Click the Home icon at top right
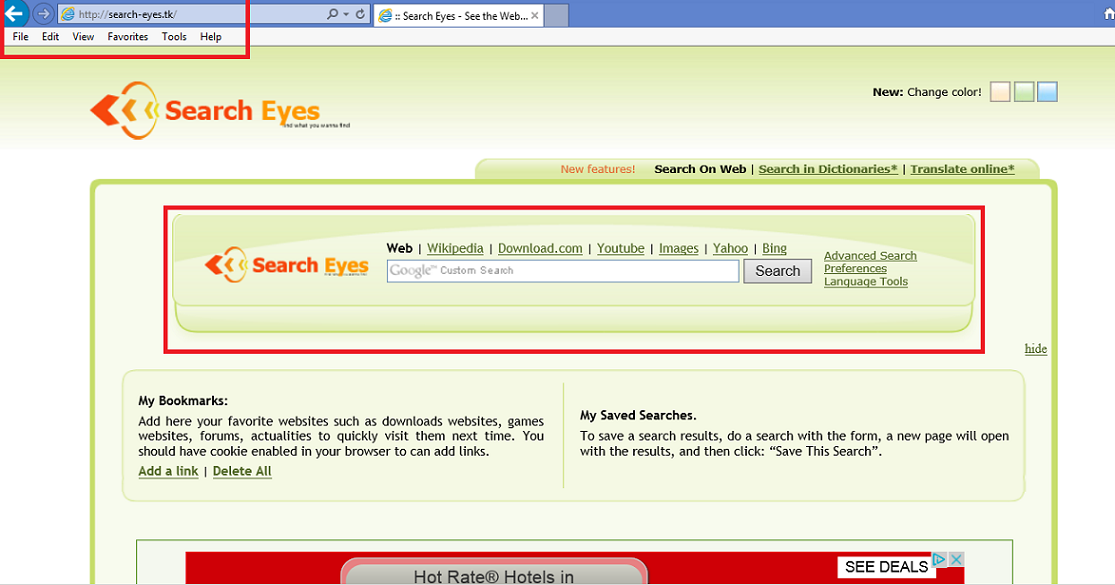Viewport: 1115px width, 585px height. click(x=1108, y=14)
